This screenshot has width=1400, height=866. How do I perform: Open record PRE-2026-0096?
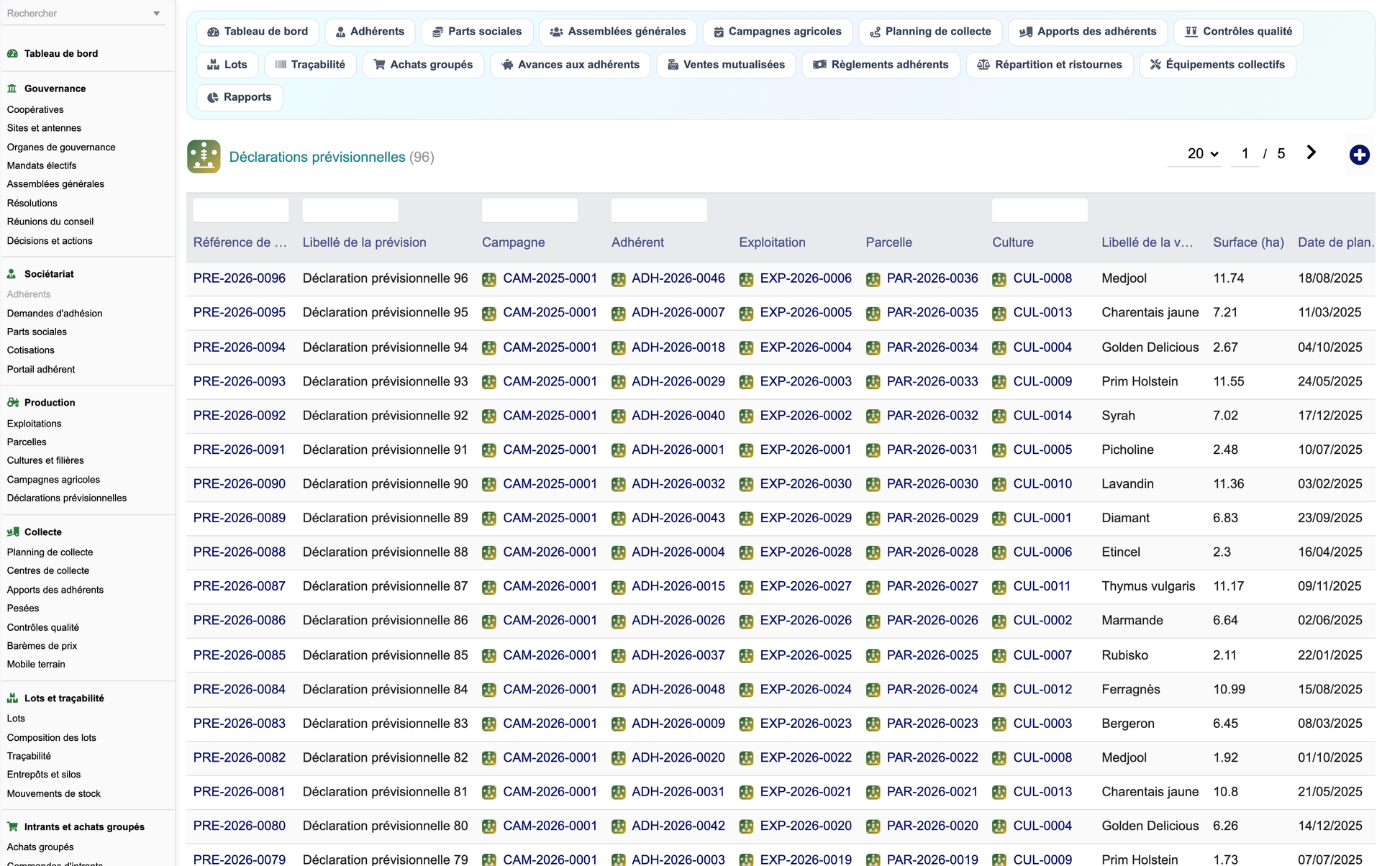[239, 278]
